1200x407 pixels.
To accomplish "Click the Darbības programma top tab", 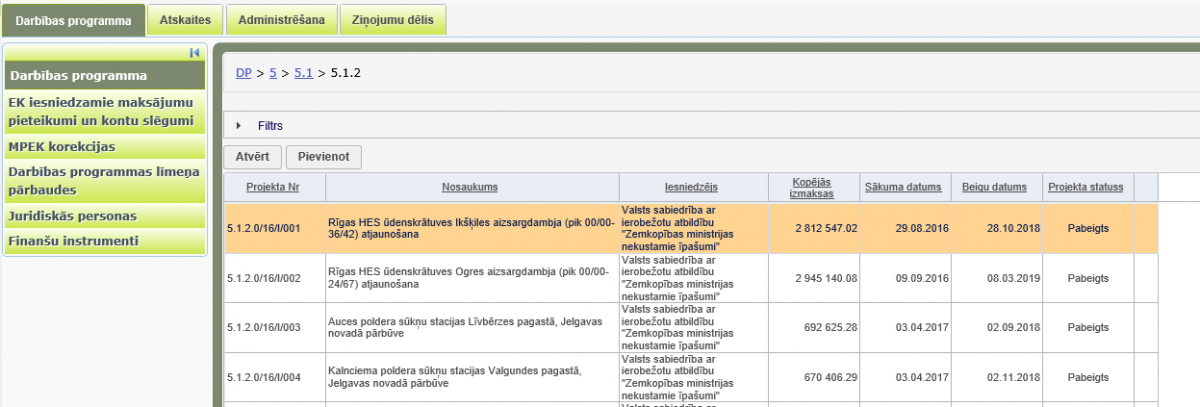I will point(73,20).
